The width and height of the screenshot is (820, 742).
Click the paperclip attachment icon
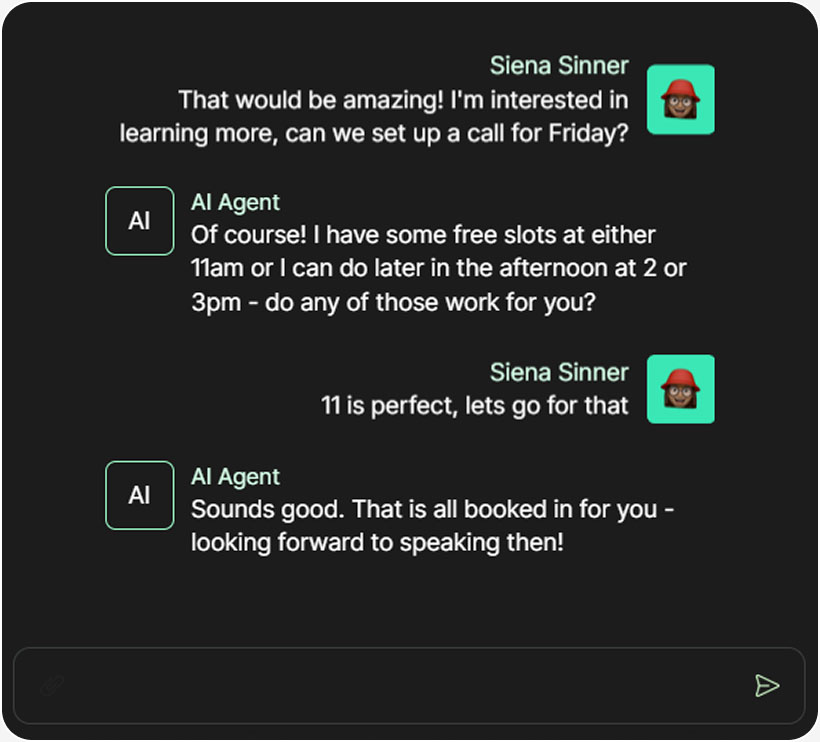tap(52, 685)
